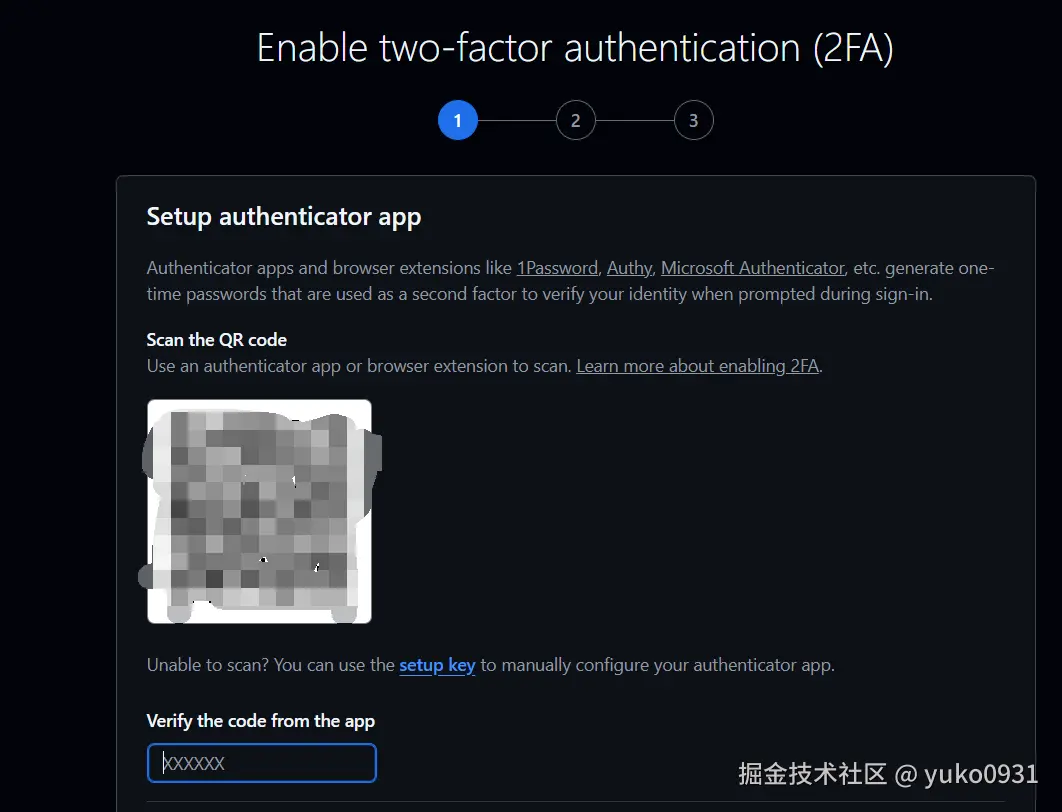Open the 1Password link
The width and height of the screenshot is (1062, 812).
click(x=557, y=268)
